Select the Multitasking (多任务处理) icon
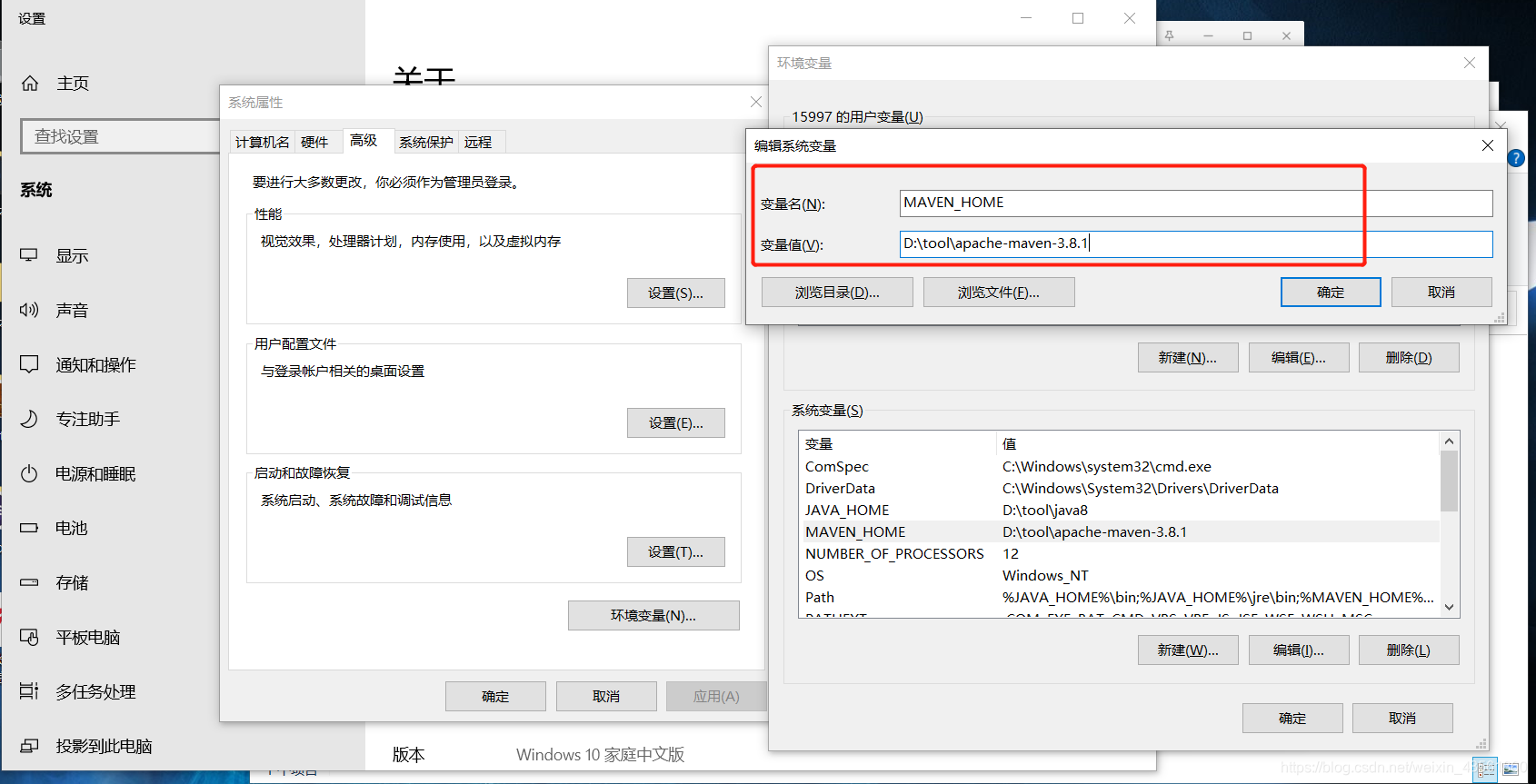Viewport: 1536px width, 784px height. (29, 691)
